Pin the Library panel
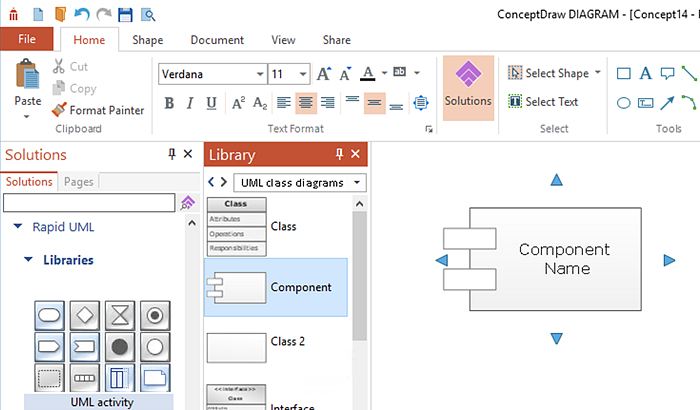The height and width of the screenshot is (410, 700). click(x=339, y=154)
